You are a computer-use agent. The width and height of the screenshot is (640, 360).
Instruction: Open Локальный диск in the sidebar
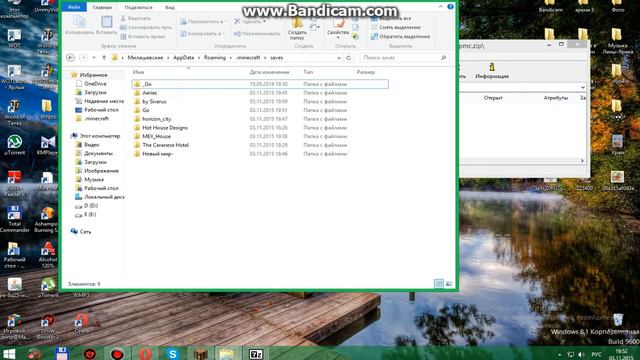[x=104, y=197]
